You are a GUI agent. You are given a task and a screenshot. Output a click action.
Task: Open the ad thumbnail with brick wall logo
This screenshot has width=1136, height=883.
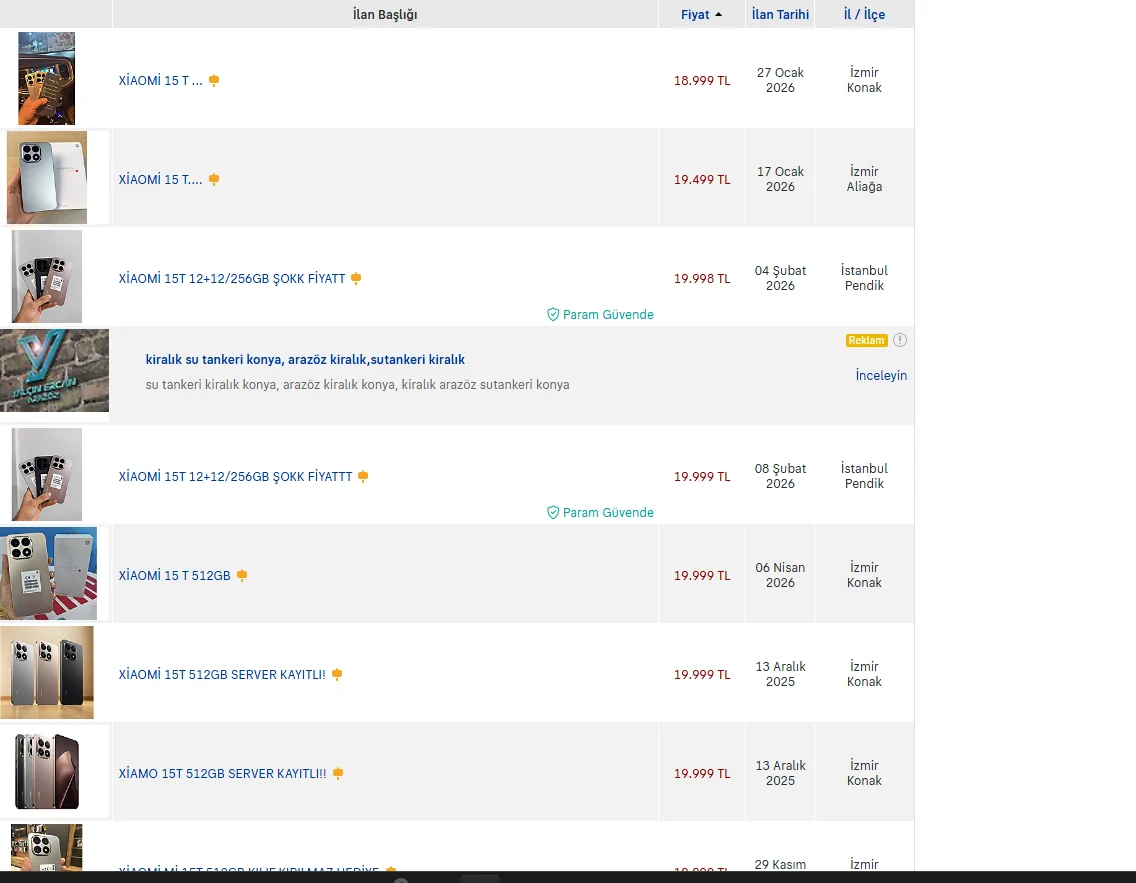[54, 371]
